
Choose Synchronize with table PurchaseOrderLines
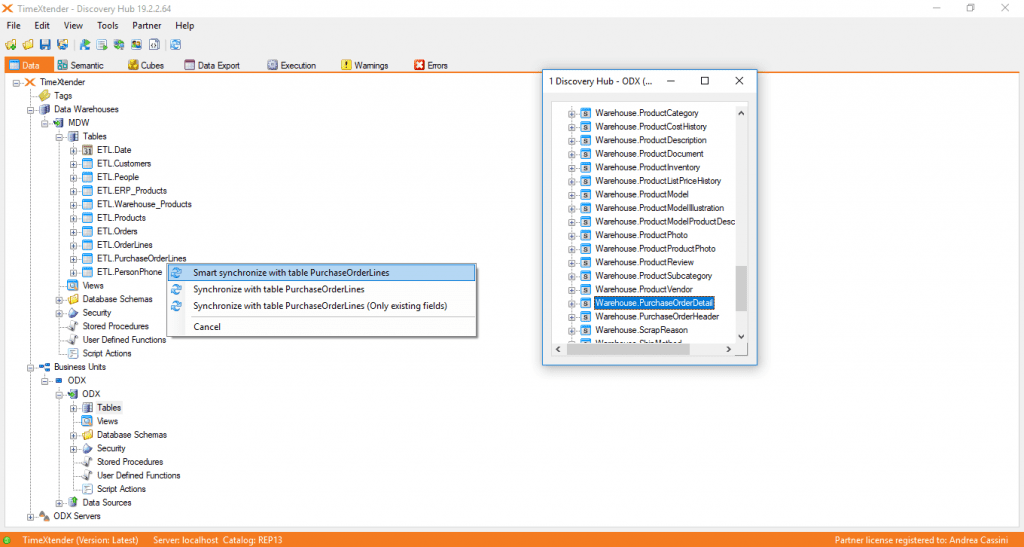[321, 289]
